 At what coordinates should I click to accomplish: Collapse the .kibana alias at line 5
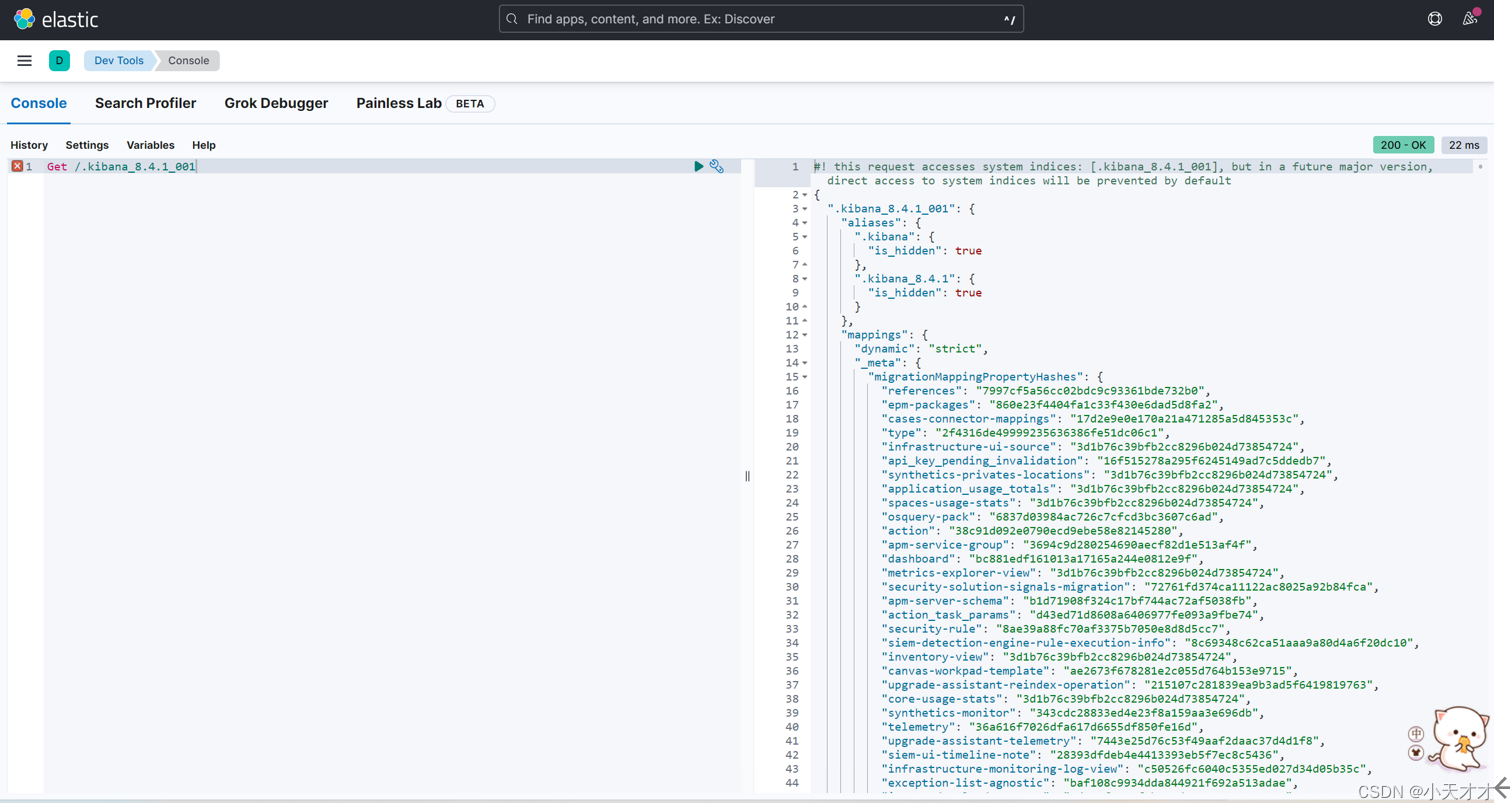[805, 237]
